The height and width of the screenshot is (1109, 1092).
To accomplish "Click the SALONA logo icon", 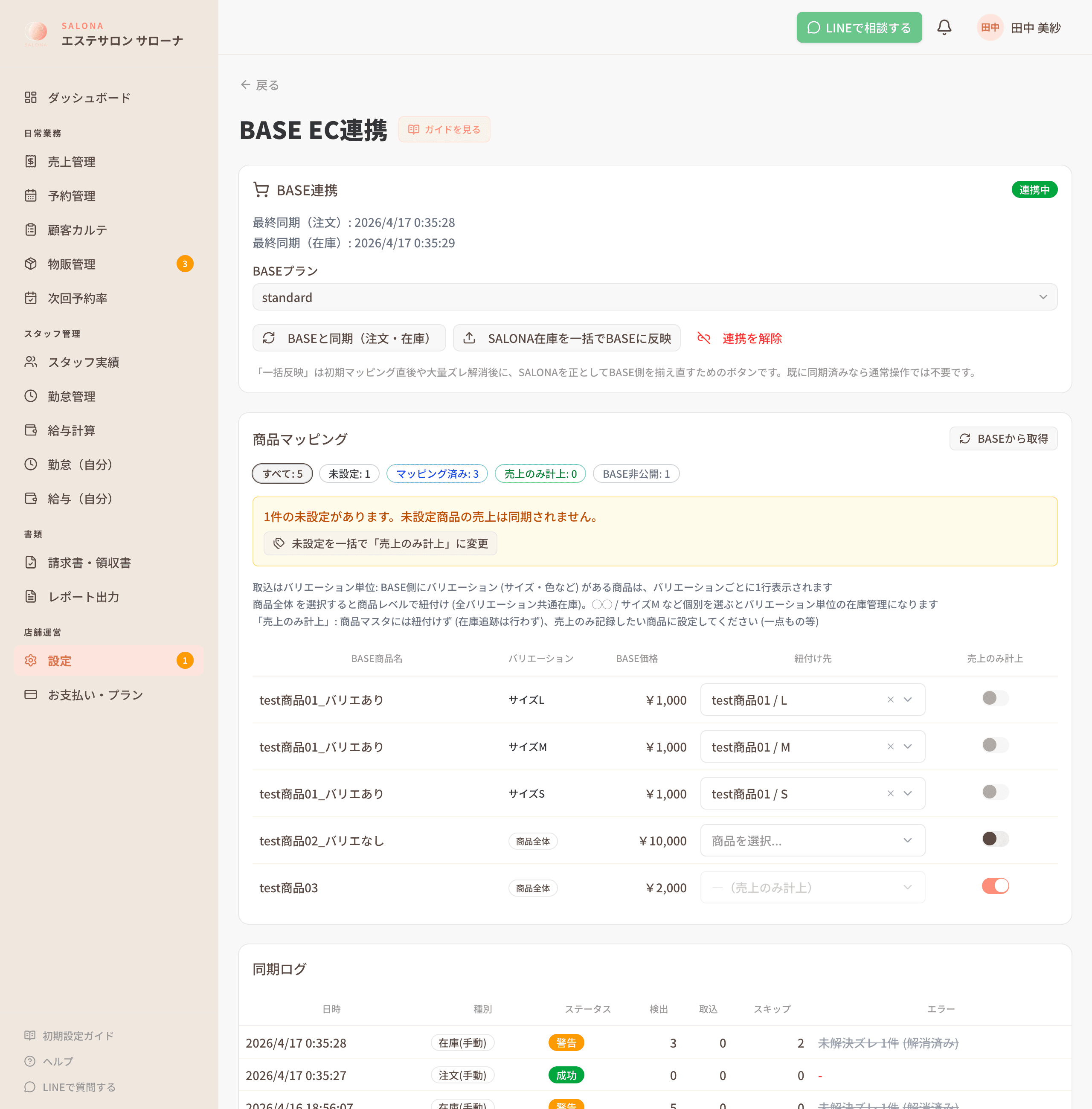I will pos(35,33).
